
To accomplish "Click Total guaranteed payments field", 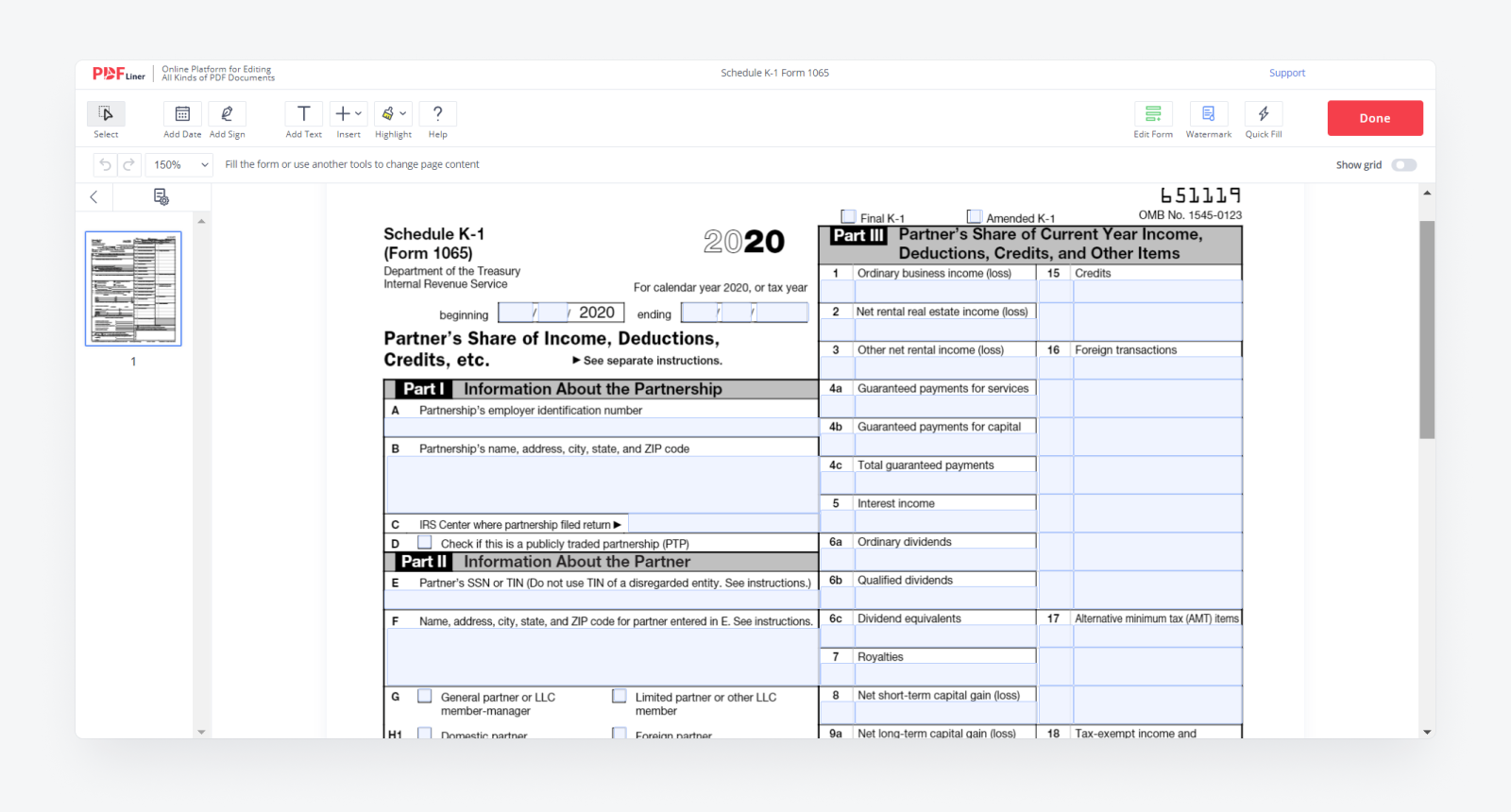I will pyautogui.click(x=945, y=483).
